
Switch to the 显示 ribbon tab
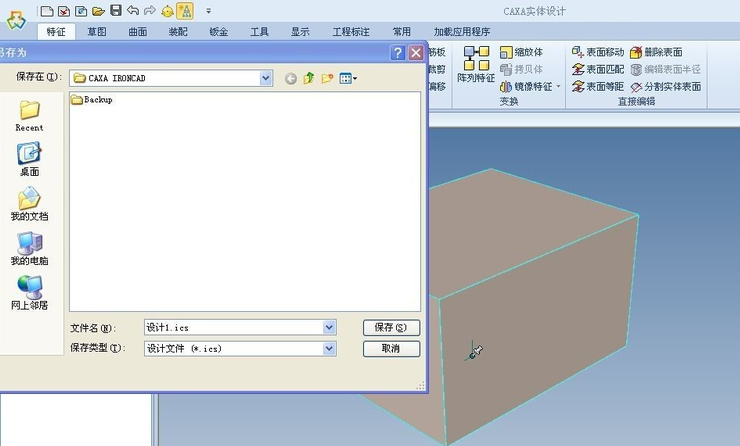pyautogui.click(x=300, y=32)
